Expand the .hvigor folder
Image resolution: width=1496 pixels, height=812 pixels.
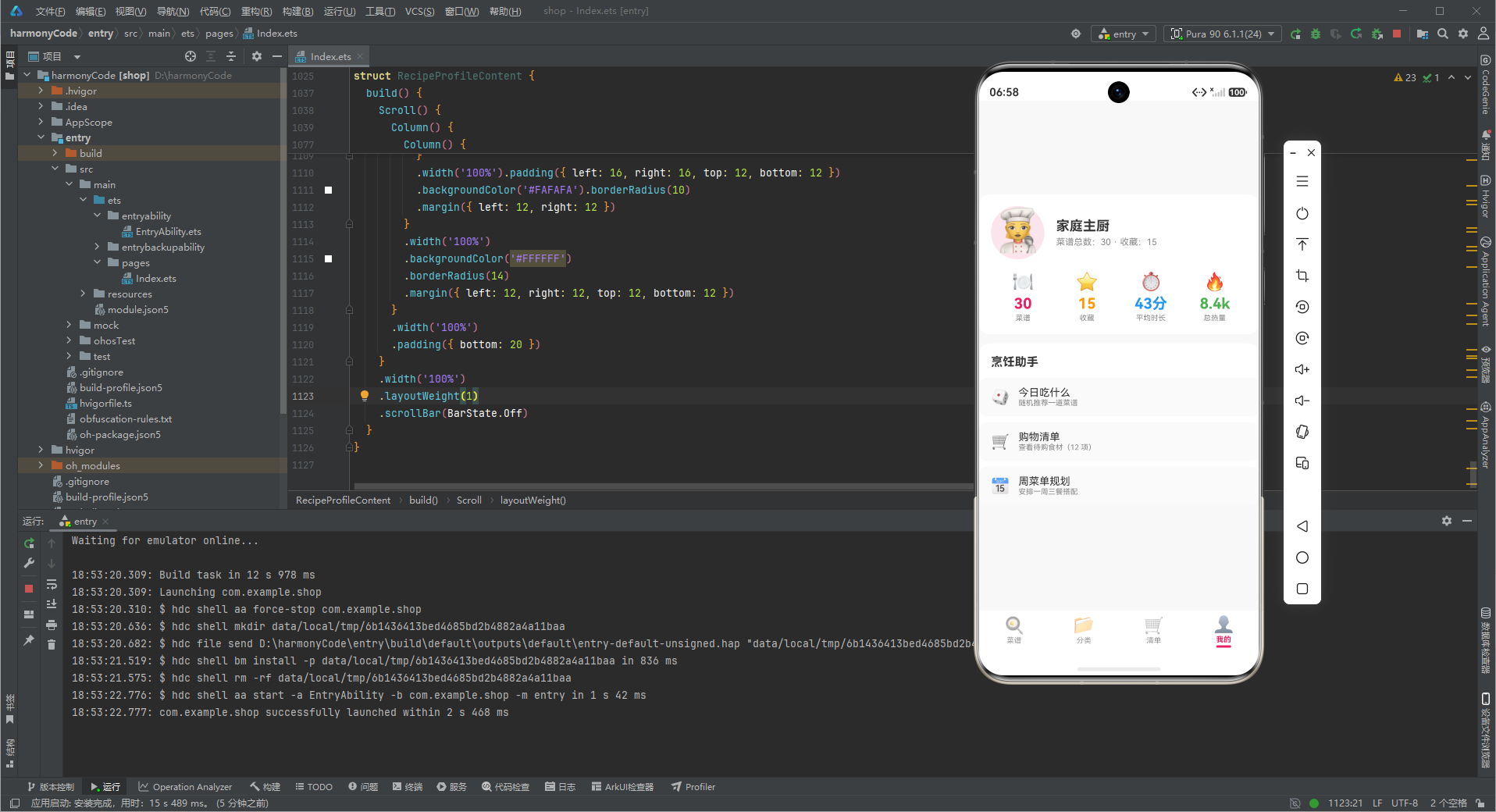coord(41,91)
